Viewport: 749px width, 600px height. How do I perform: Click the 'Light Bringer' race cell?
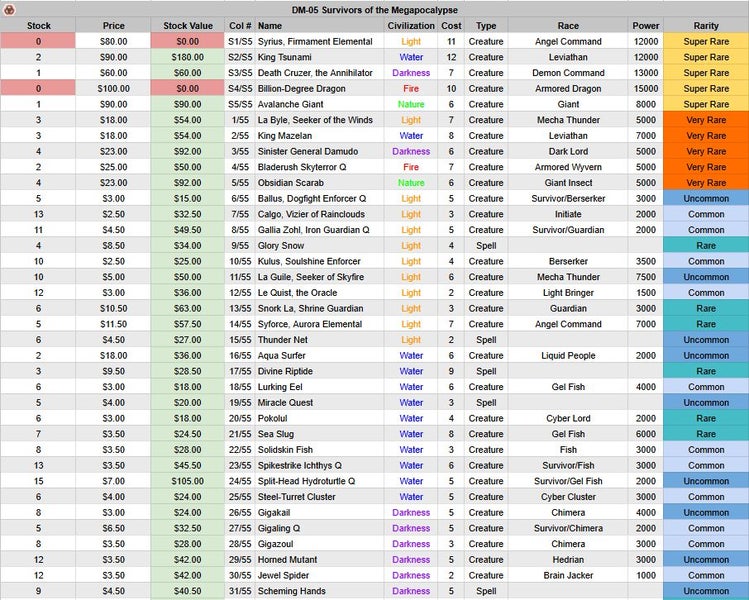(x=568, y=293)
